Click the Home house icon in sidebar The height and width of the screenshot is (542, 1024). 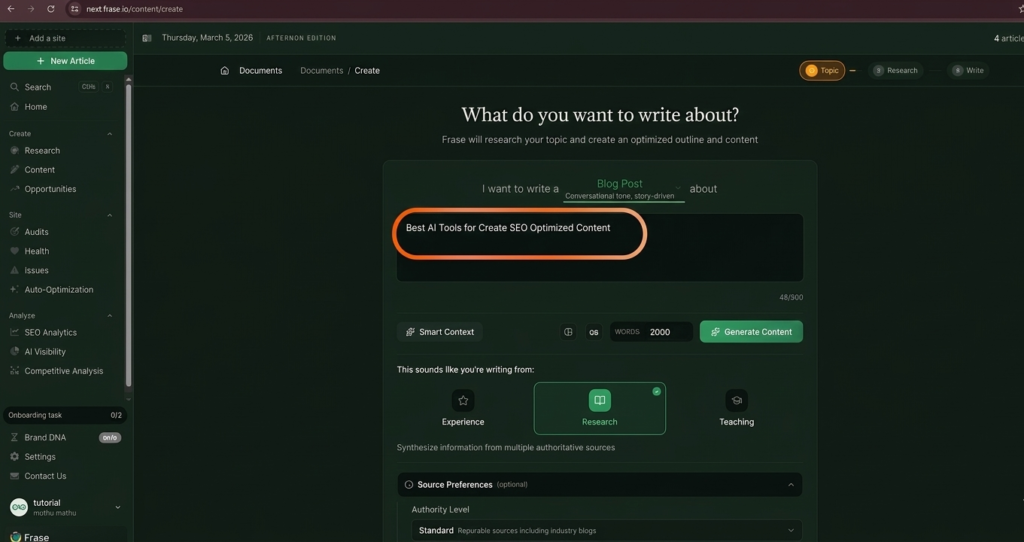tap(14, 106)
